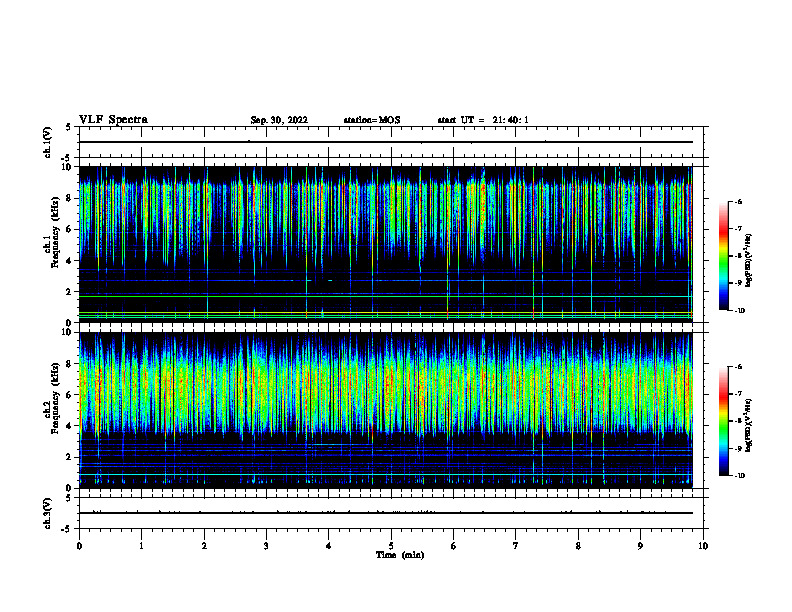792x612 pixels.
Task: Click inside the ch.2 spectrogram panel
Action: [x=385, y=410]
